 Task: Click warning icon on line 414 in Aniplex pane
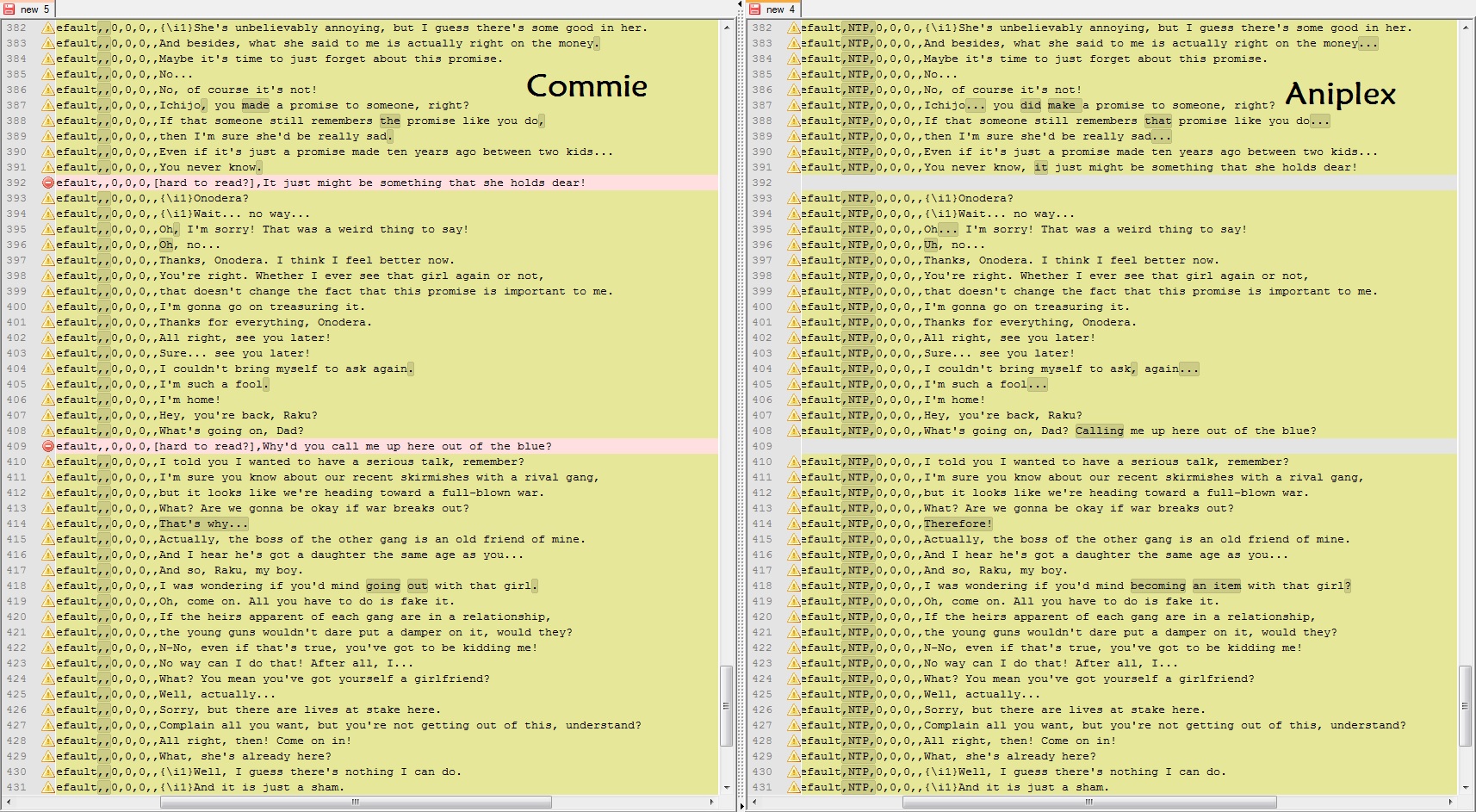(x=793, y=524)
